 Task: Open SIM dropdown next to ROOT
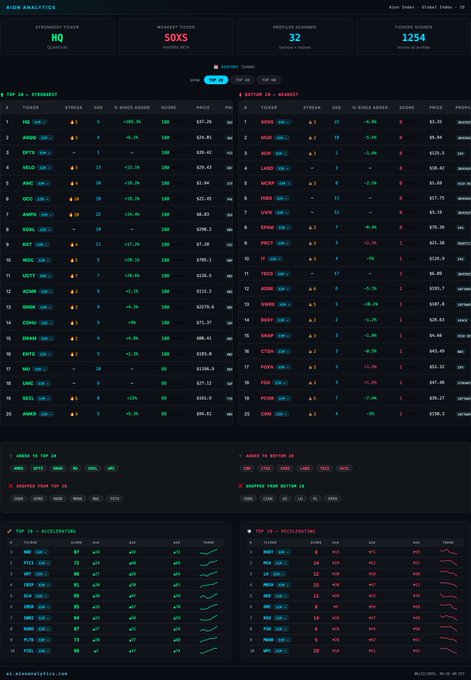tap(283, 552)
